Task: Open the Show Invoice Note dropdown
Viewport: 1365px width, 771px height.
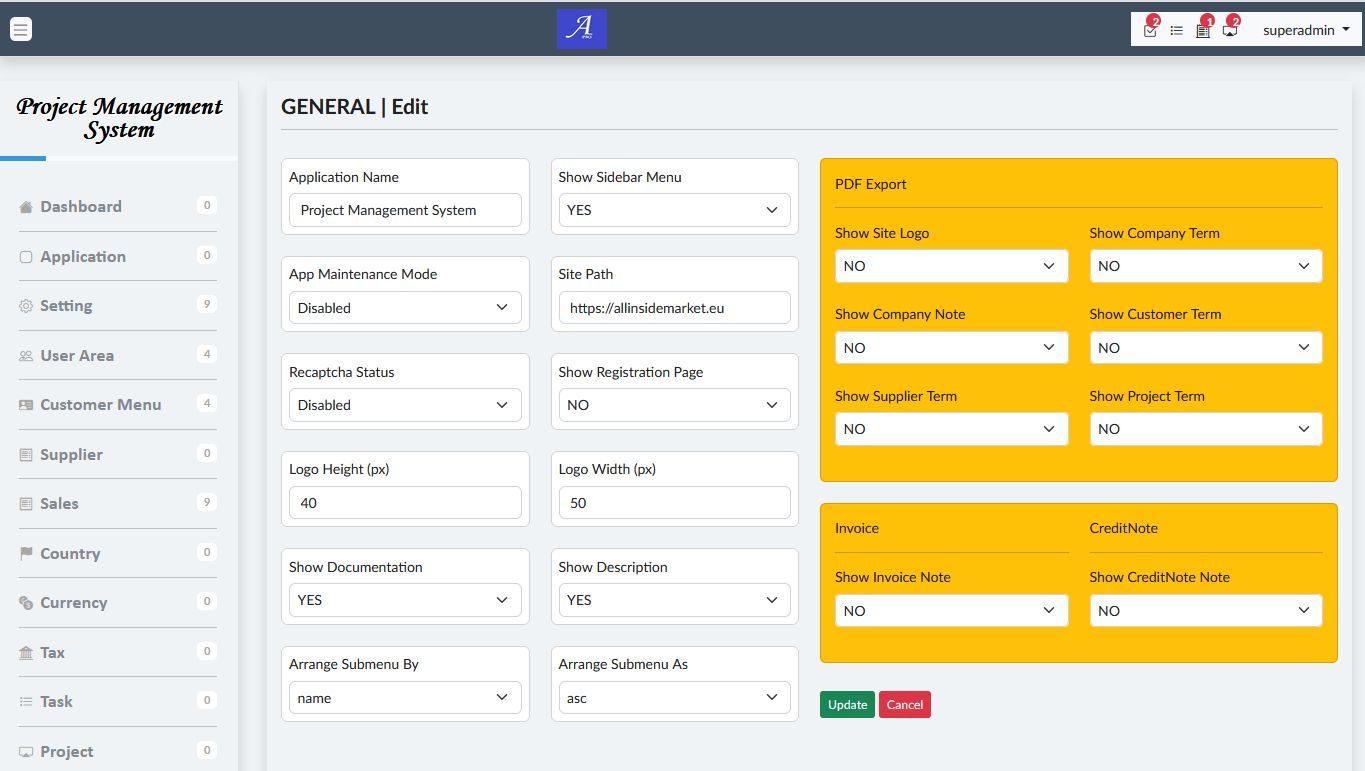Action: tap(952, 610)
